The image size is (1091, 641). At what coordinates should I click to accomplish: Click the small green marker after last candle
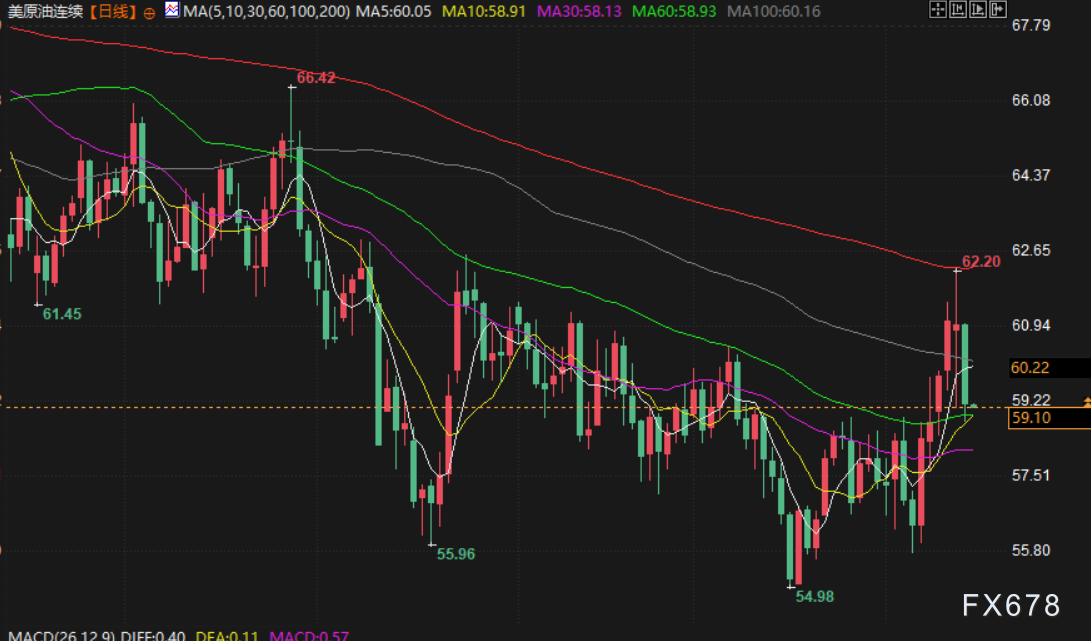[x=974, y=405]
